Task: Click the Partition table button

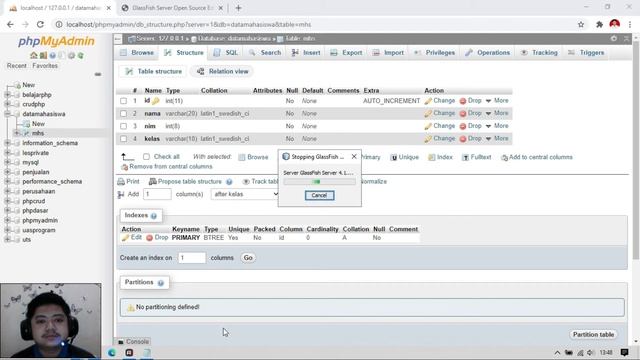Action: (593, 335)
